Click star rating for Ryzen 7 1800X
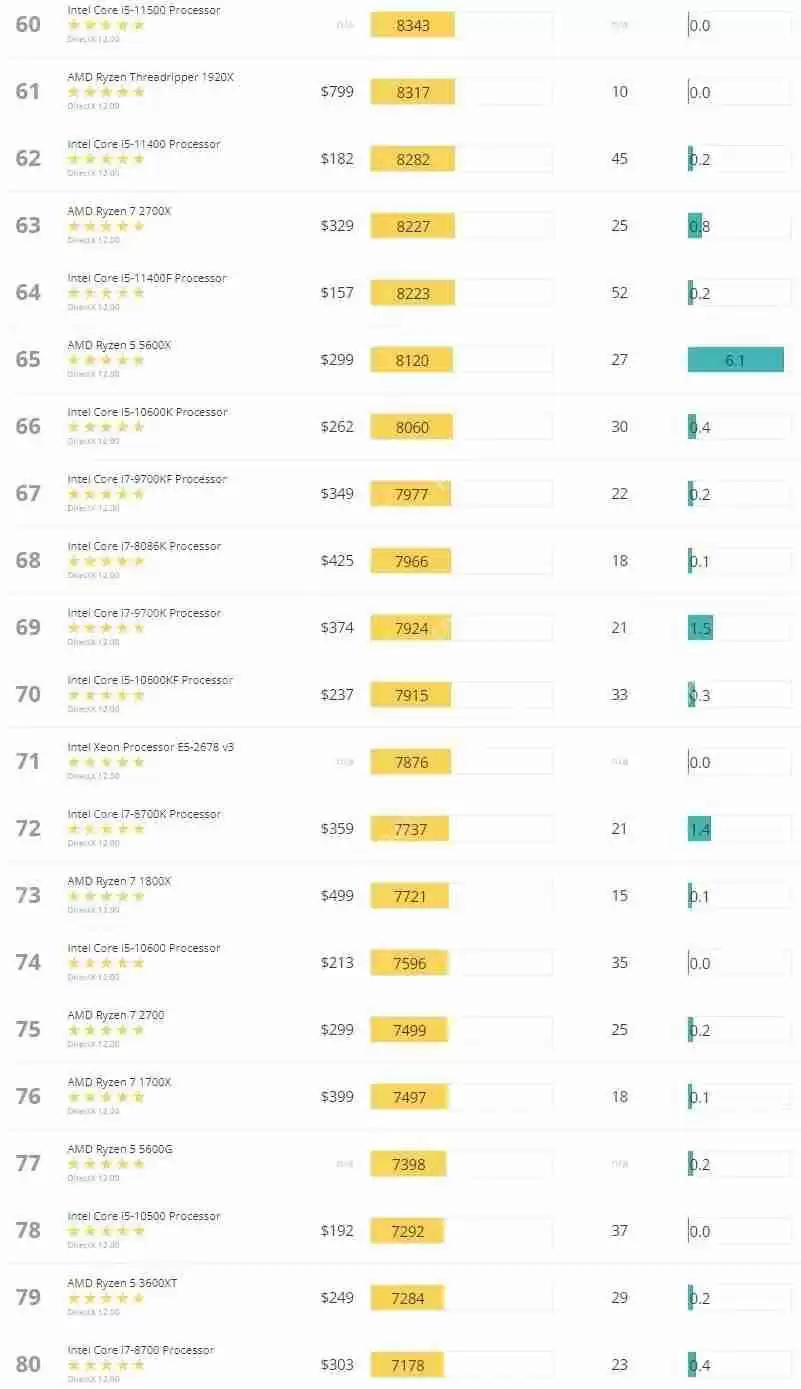This screenshot has width=801, height=1389. 106,896
